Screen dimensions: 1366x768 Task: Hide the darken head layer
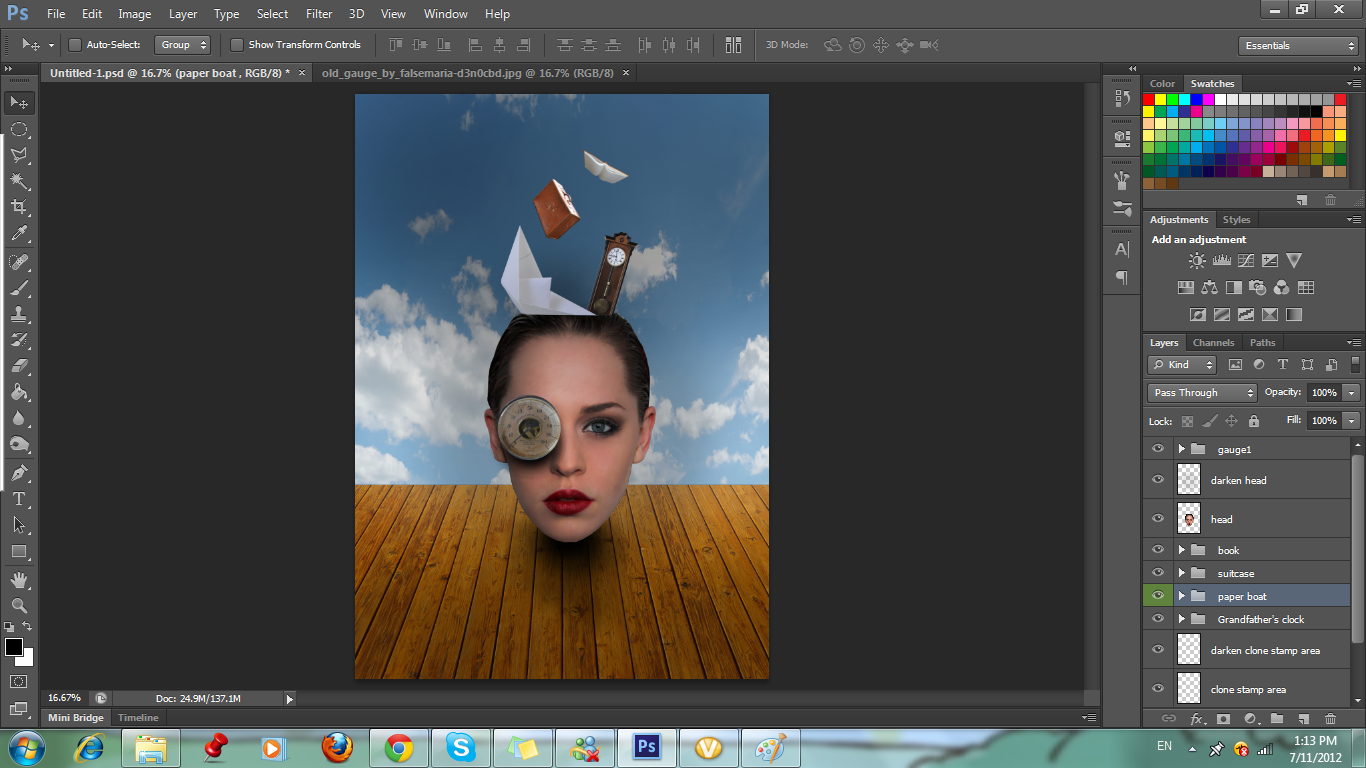point(1158,480)
